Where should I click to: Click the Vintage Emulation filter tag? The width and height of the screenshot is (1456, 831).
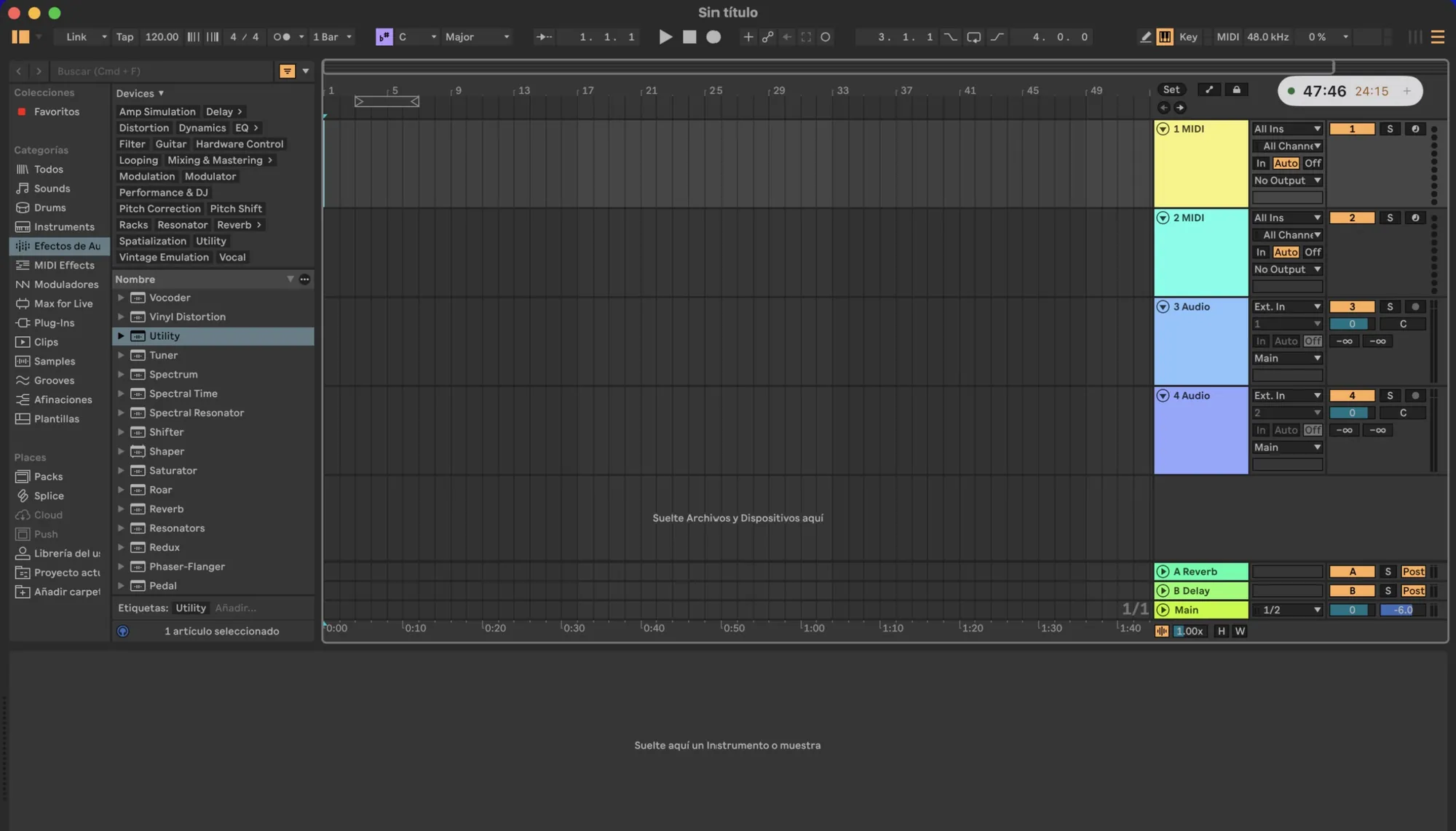click(164, 258)
